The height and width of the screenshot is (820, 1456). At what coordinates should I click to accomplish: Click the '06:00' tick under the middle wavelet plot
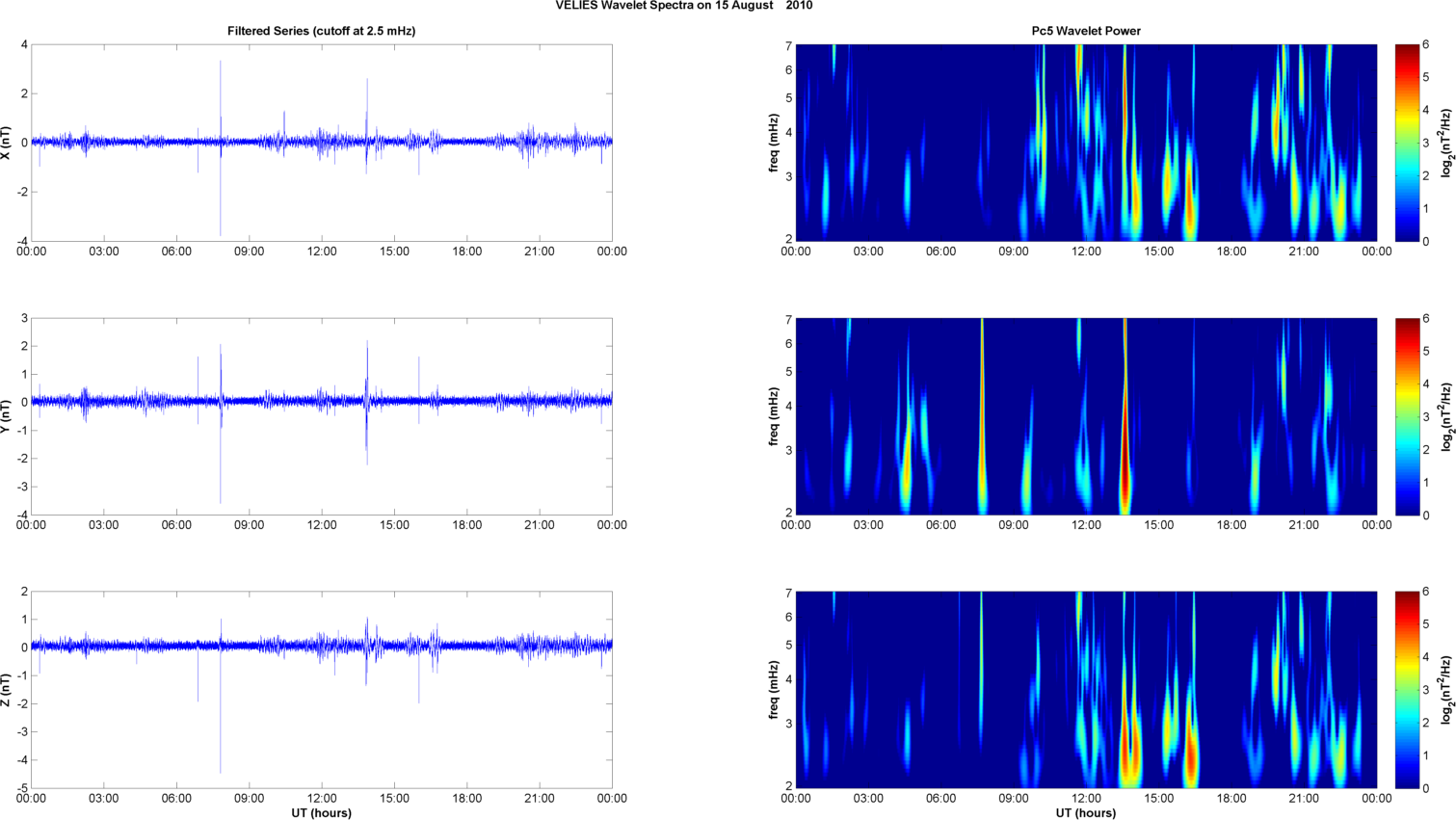941,525
